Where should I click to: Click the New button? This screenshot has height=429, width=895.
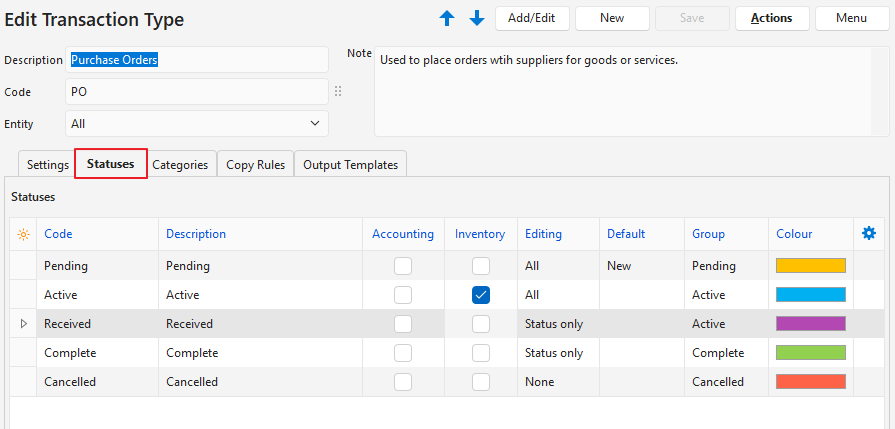coord(612,18)
